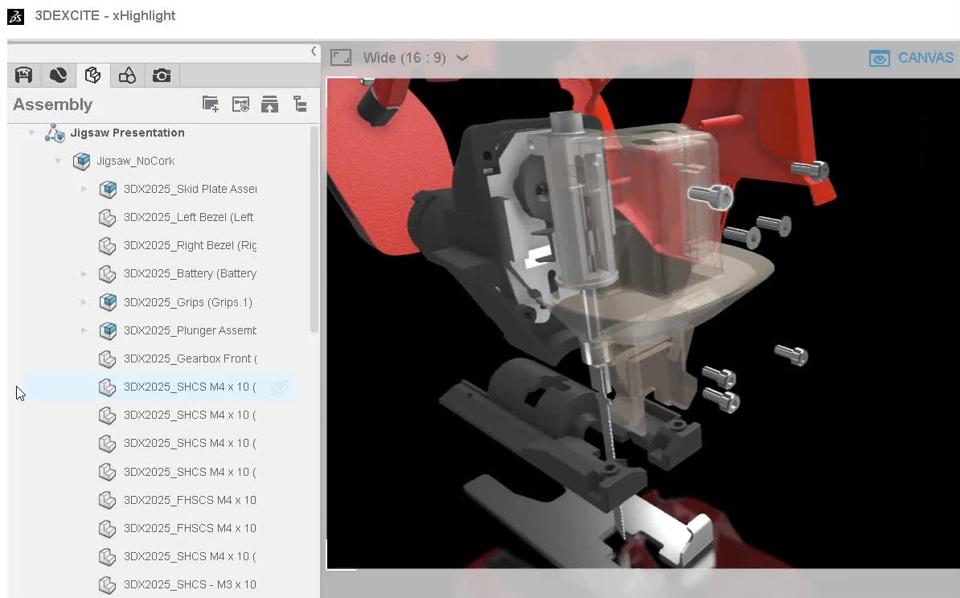Click the CANVAS button label
Viewport: 960px width, 598px height.
click(925, 58)
